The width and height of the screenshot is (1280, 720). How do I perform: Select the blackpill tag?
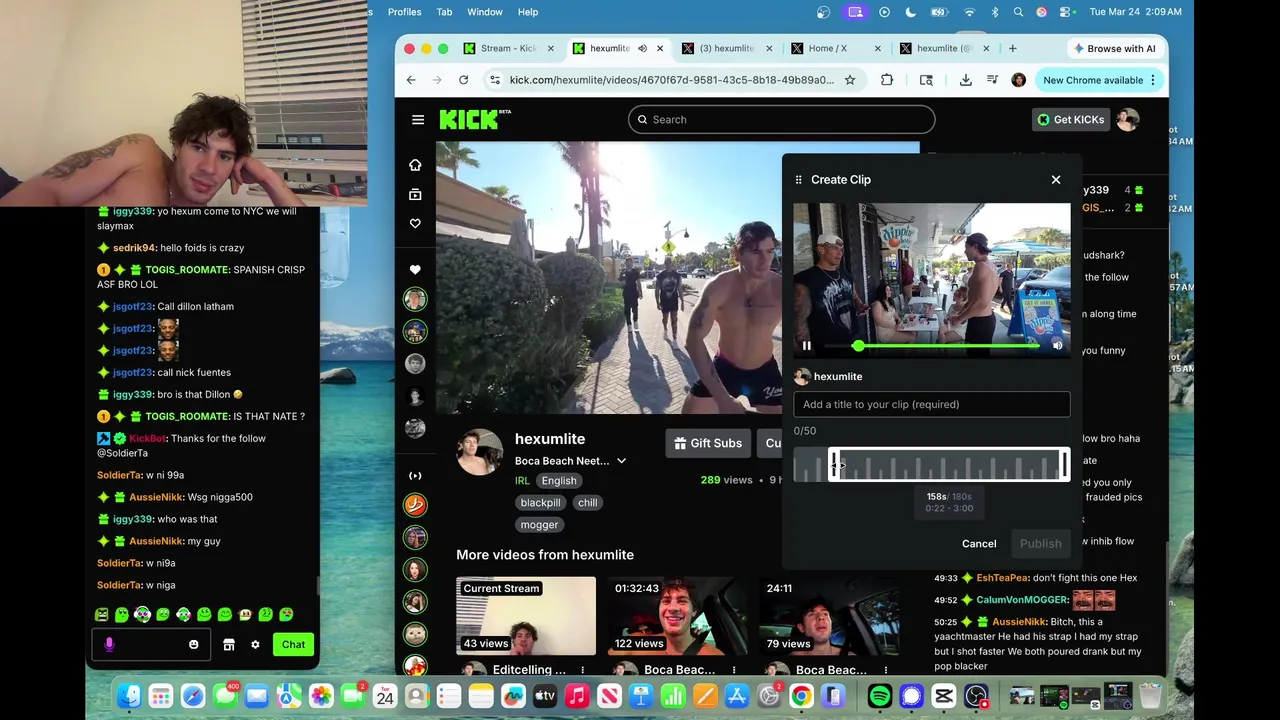(x=540, y=503)
